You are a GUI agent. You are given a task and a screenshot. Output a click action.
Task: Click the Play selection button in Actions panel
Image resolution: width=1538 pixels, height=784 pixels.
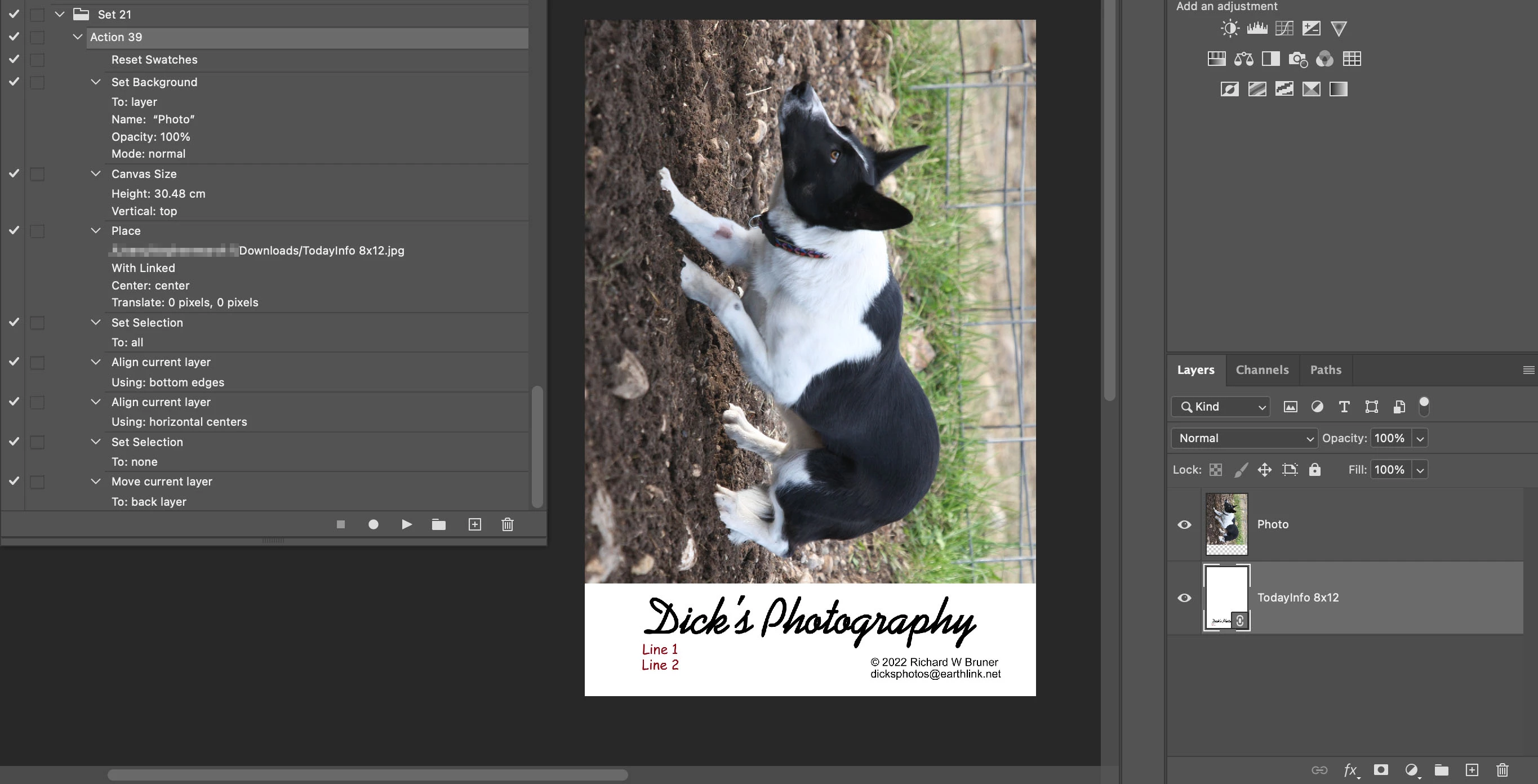pos(407,524)
